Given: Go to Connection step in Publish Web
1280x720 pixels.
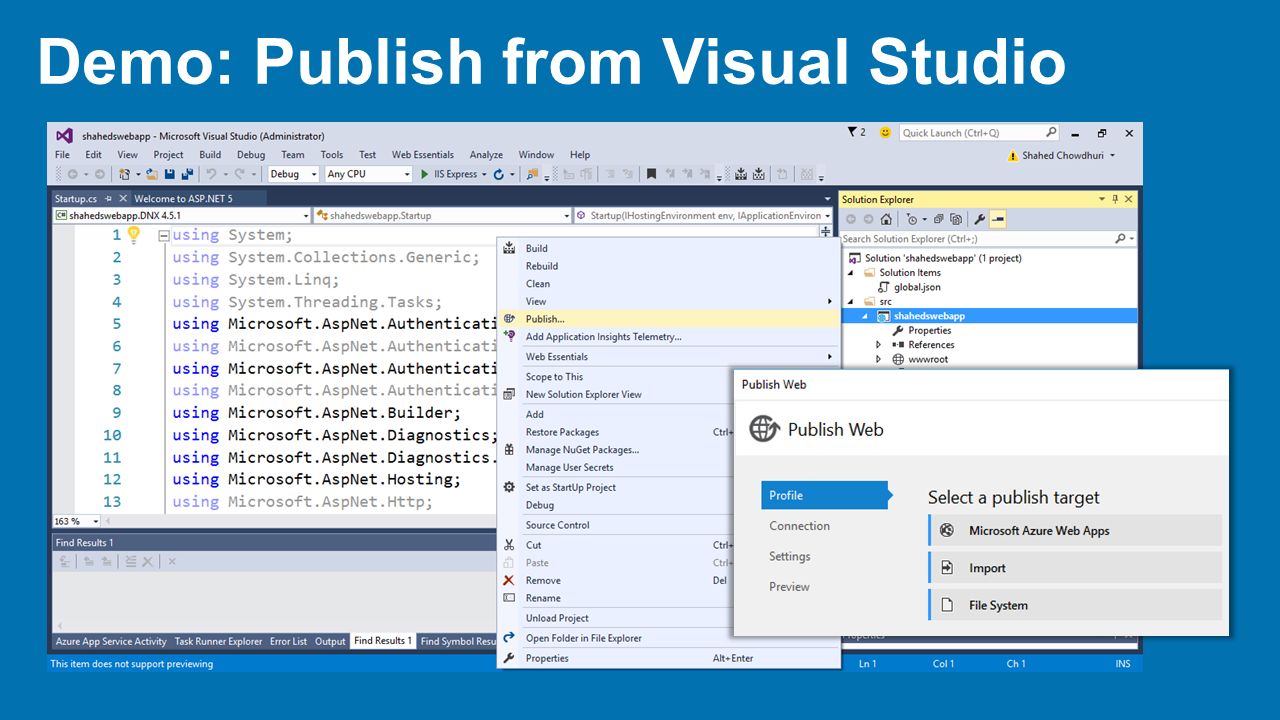Looking at the screenshot, I should tap(799, 526).
